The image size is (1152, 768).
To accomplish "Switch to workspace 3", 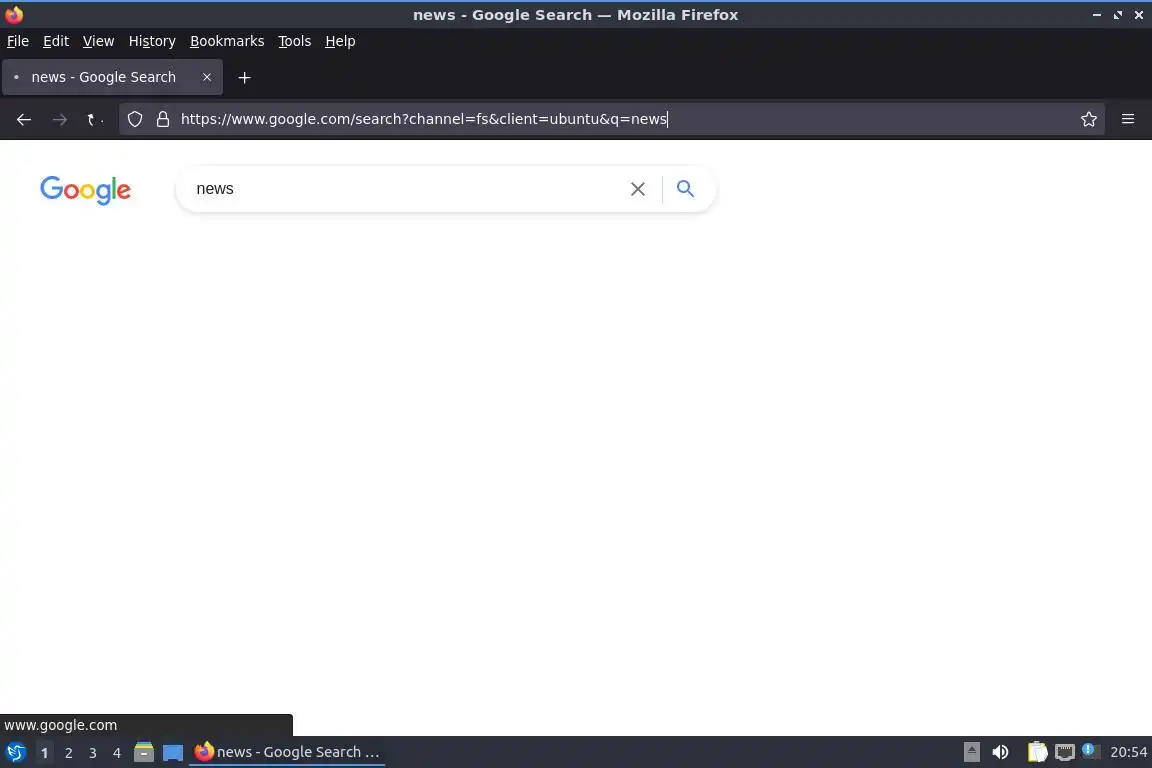I will click(93, 753).
